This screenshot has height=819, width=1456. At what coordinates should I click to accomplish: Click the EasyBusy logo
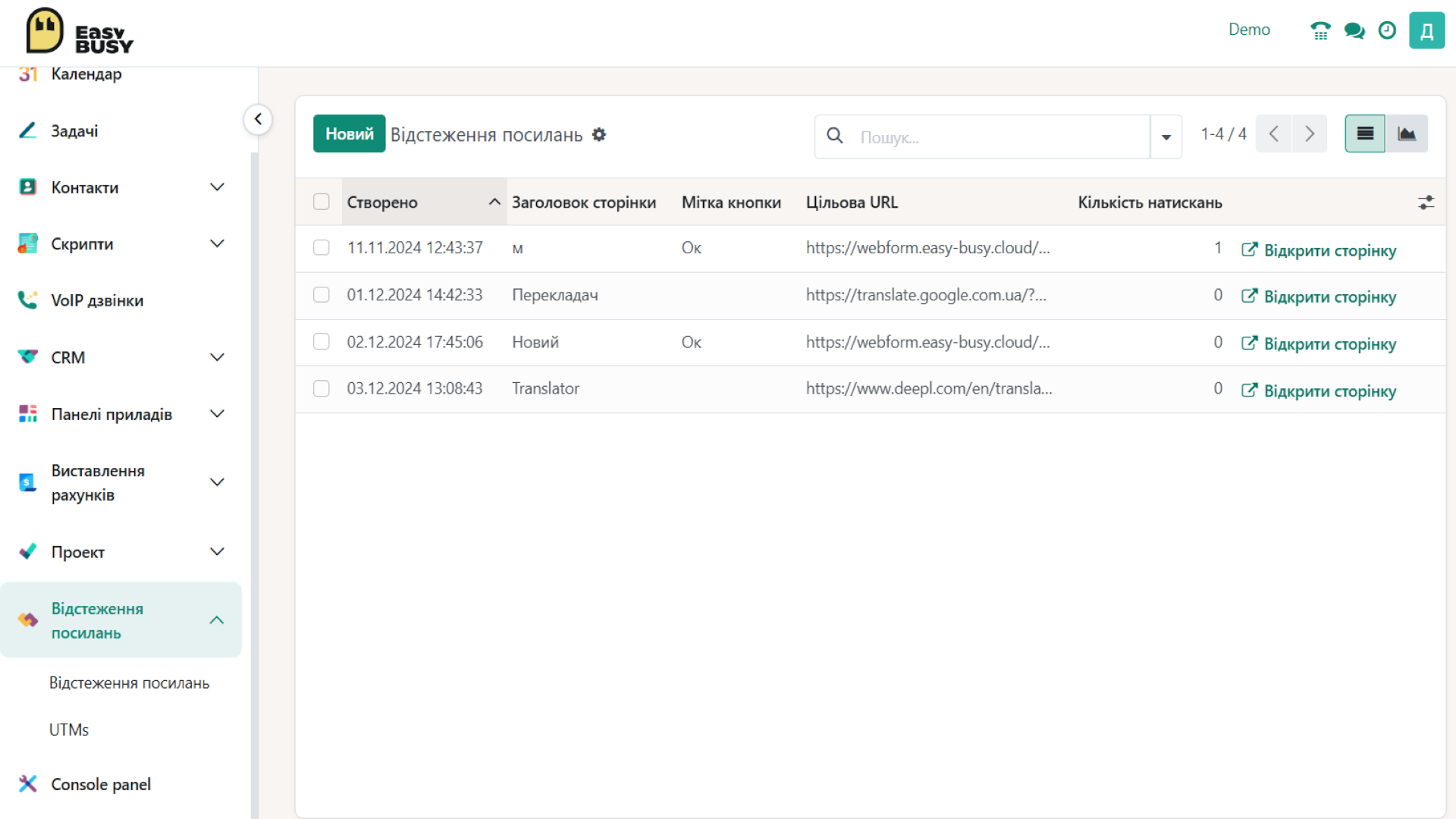[80, 32]
